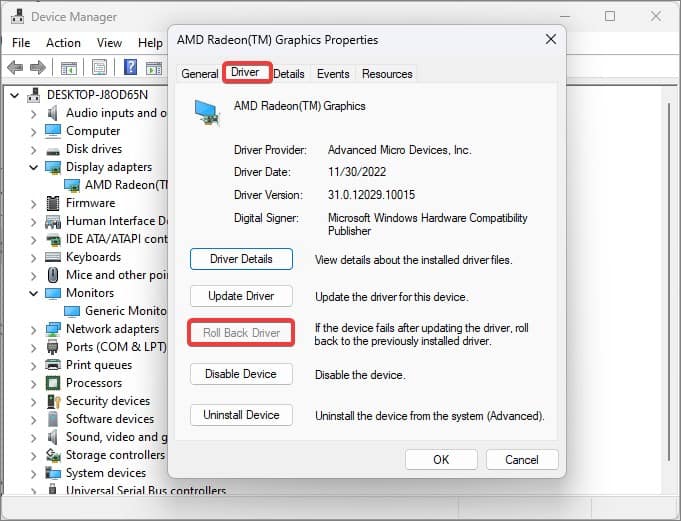Click the Update Driver button
This screenshot has height=521, width=681.
pyautogui.click(x=241, y=296)
